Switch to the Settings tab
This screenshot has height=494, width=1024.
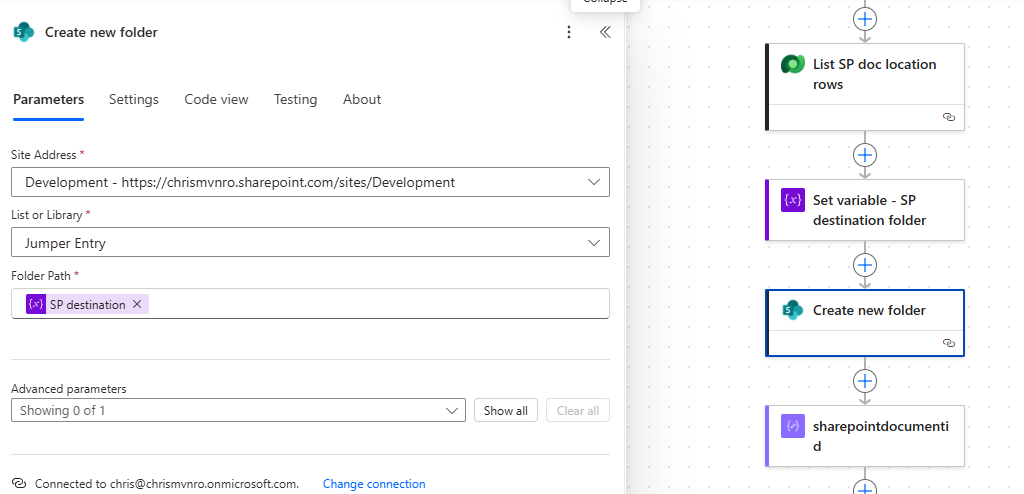(134, 99)
